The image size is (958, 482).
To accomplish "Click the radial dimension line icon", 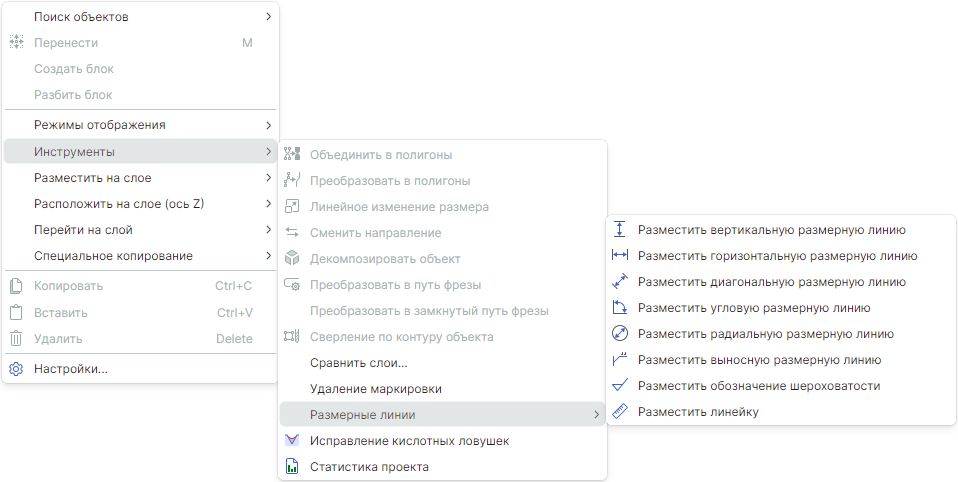I will point(620,334).
